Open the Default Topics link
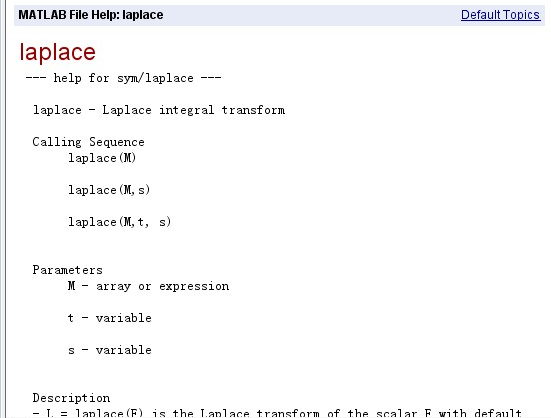The image size is (551, 418). 500,15
